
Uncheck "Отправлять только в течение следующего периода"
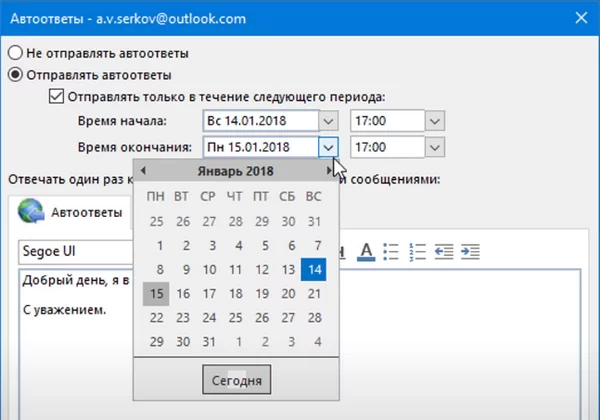(56, 97)
